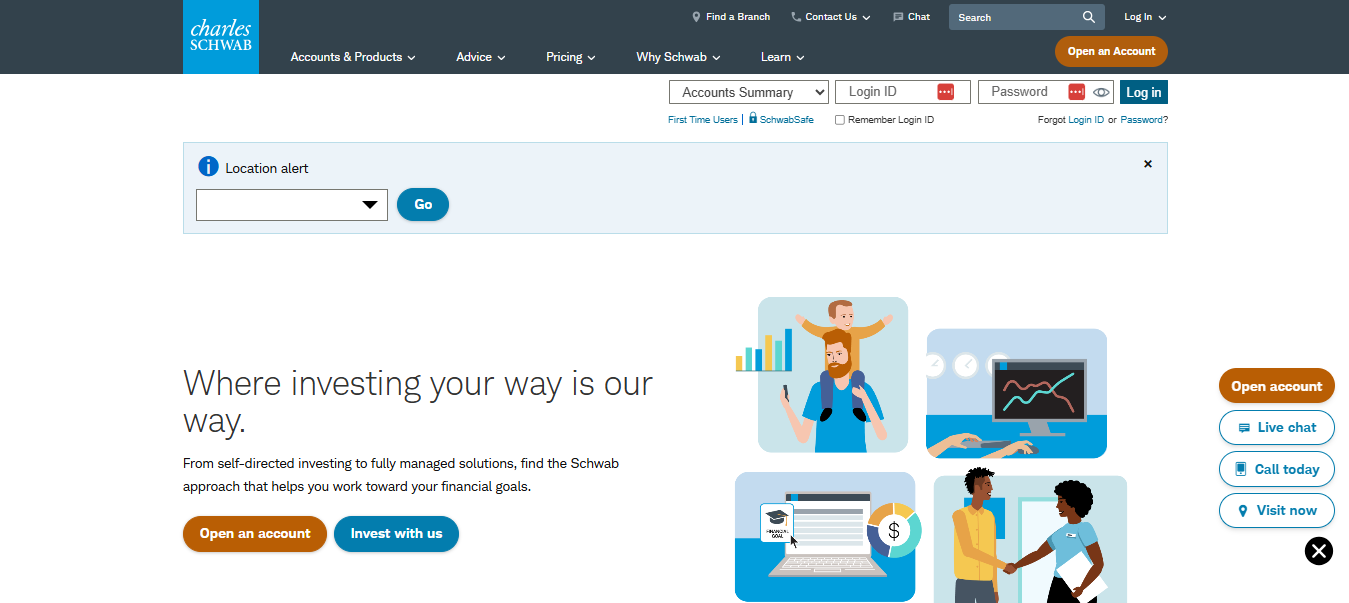Click the Find a Branch pin icon

696,17
